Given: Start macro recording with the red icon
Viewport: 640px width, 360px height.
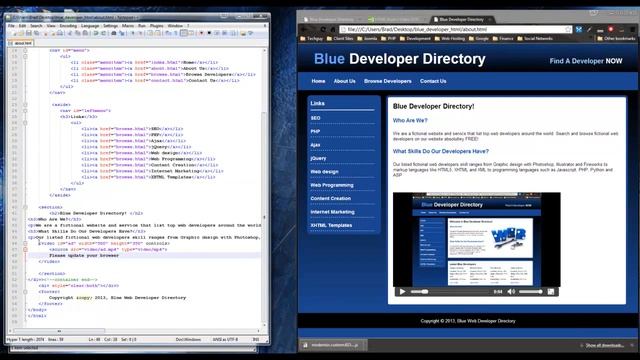Looking at the screenshot, I should click(x=202, y=33).
